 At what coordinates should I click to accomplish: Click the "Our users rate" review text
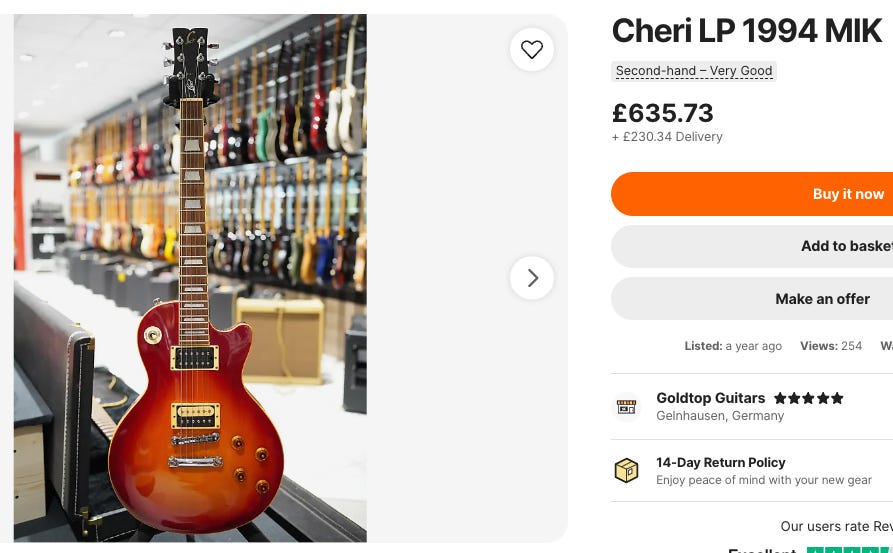coord(836,526)
